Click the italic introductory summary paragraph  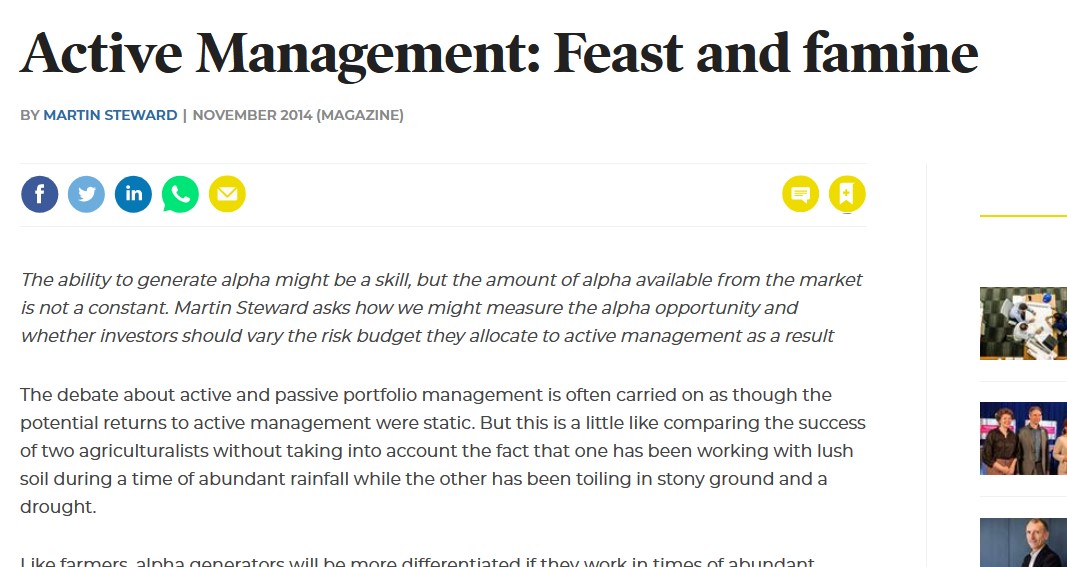[441, 308]
